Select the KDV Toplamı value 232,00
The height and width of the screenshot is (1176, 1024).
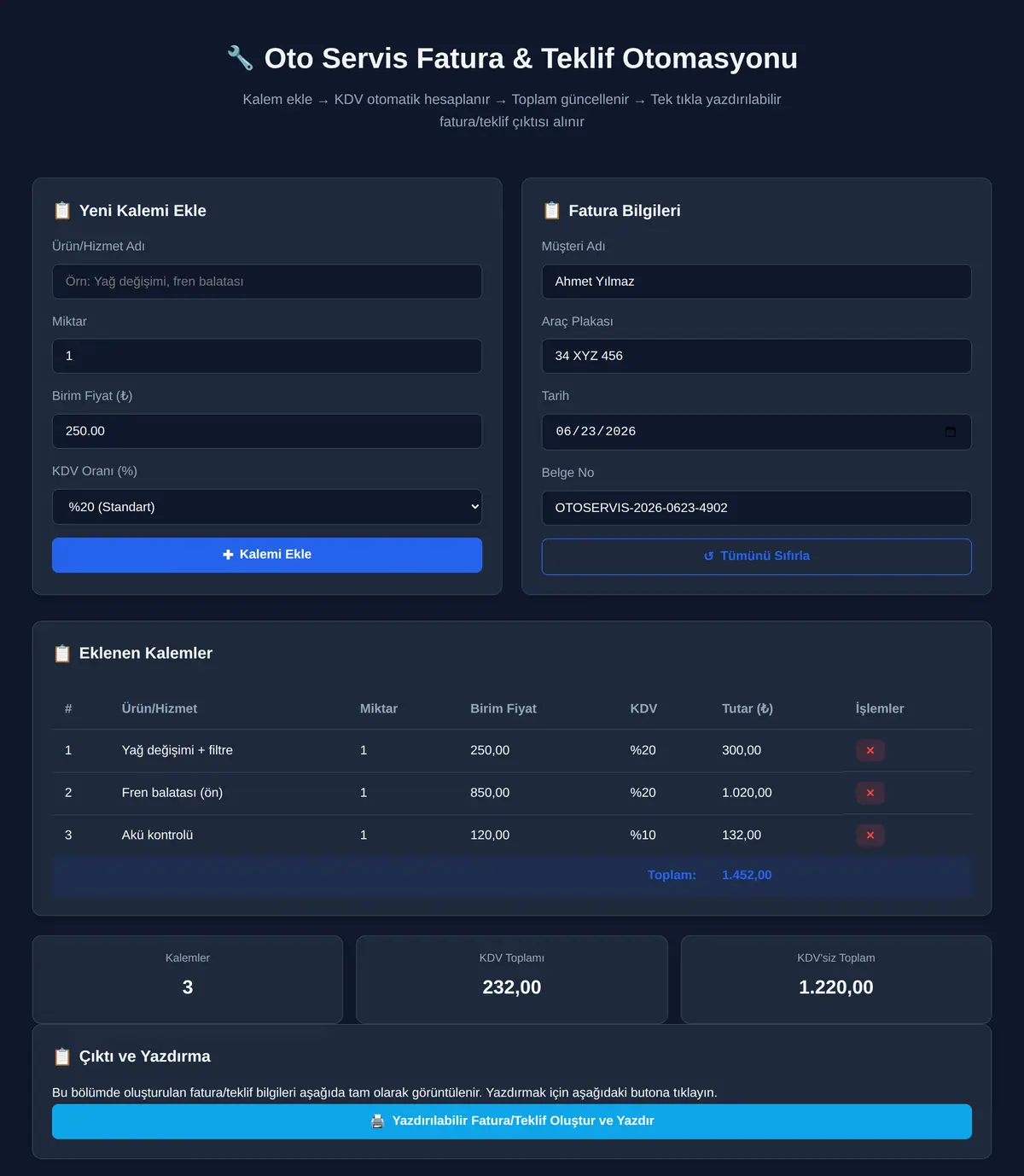512,987
